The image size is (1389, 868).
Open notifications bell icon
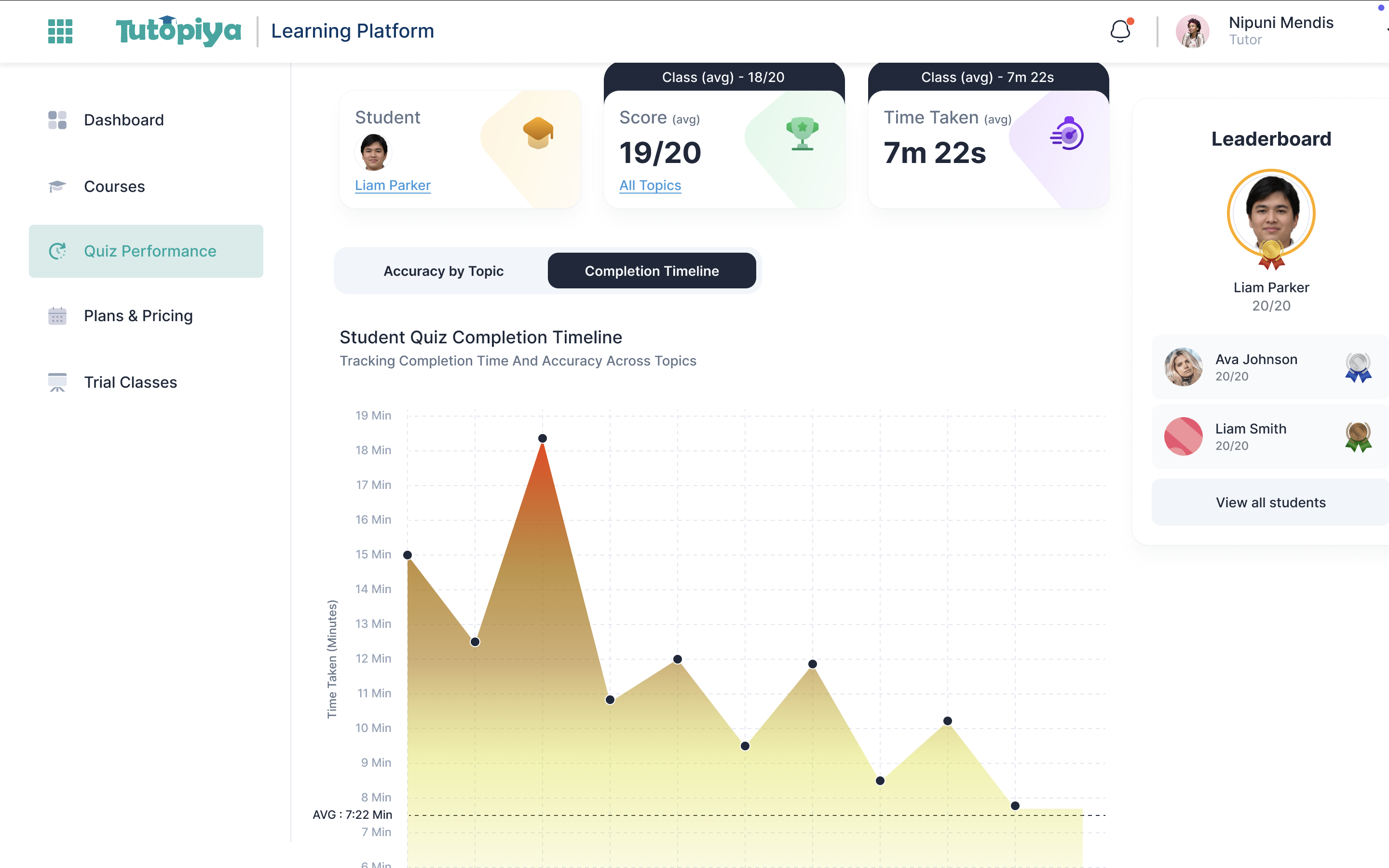click(1120, 31)
